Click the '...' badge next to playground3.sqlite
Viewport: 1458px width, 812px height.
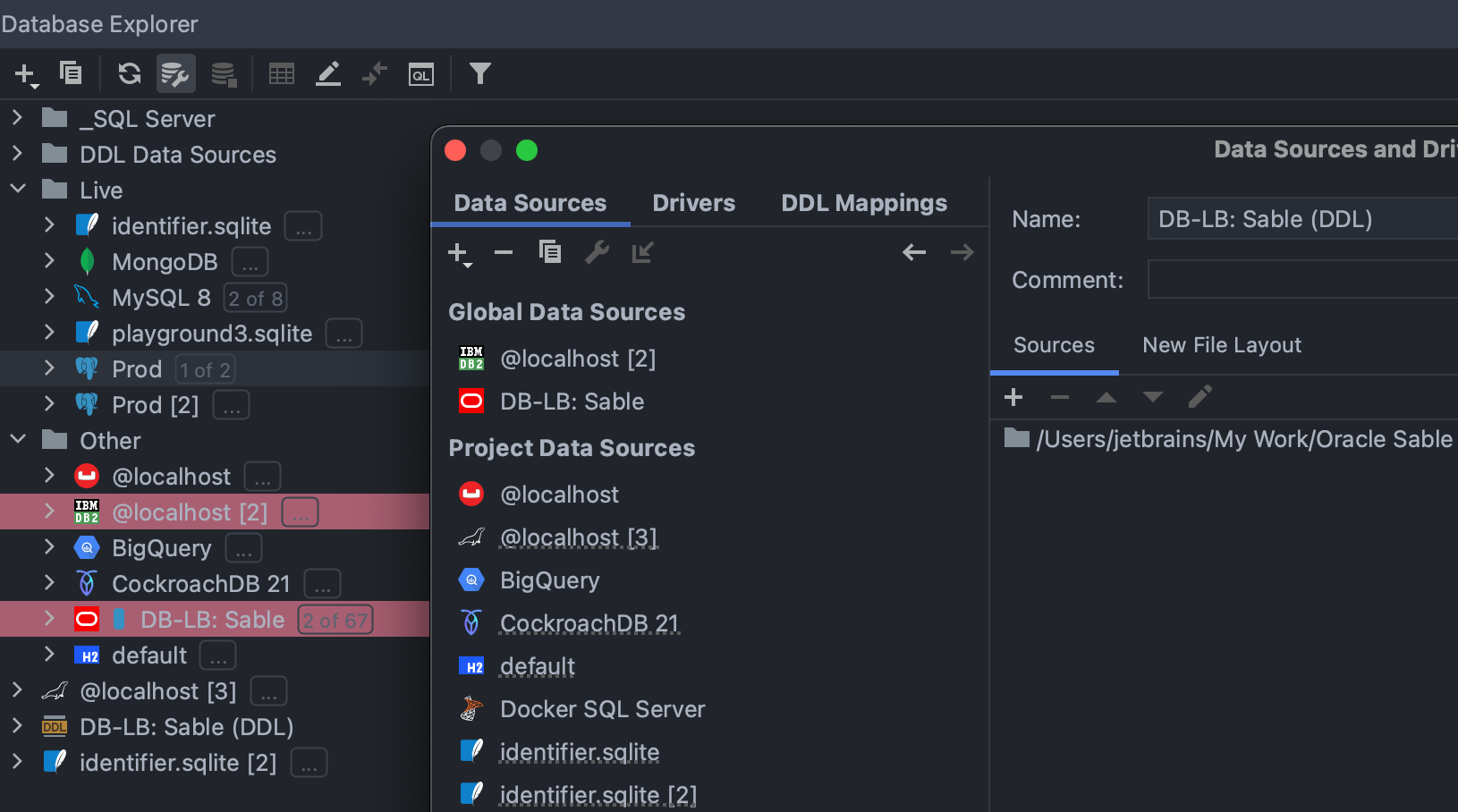343,334
